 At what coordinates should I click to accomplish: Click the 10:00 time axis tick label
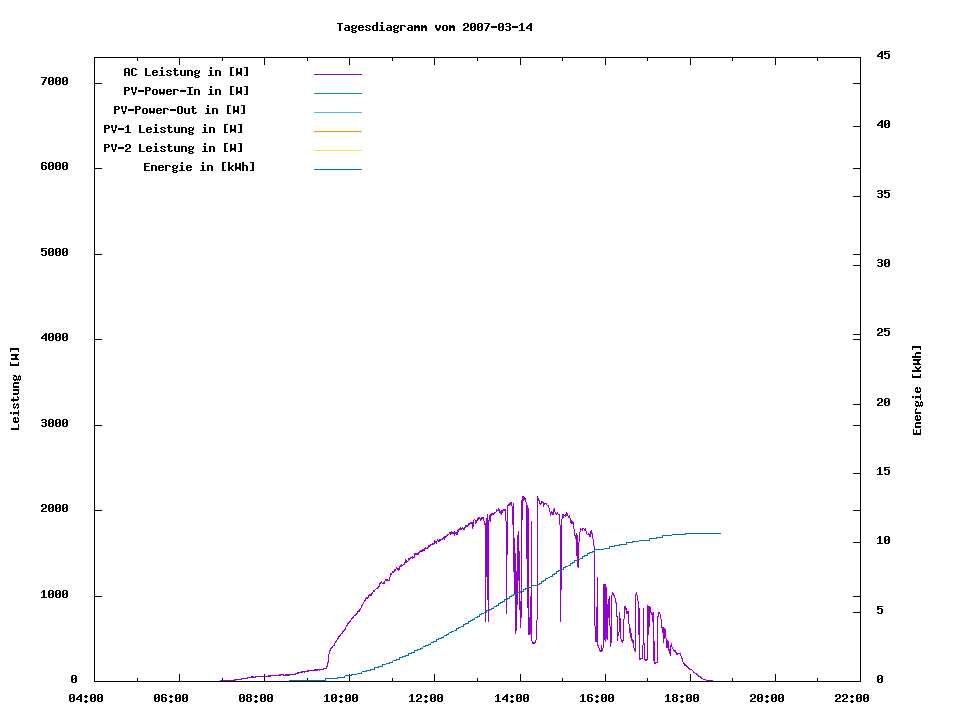pyautogui.click(x=341, y=698)
